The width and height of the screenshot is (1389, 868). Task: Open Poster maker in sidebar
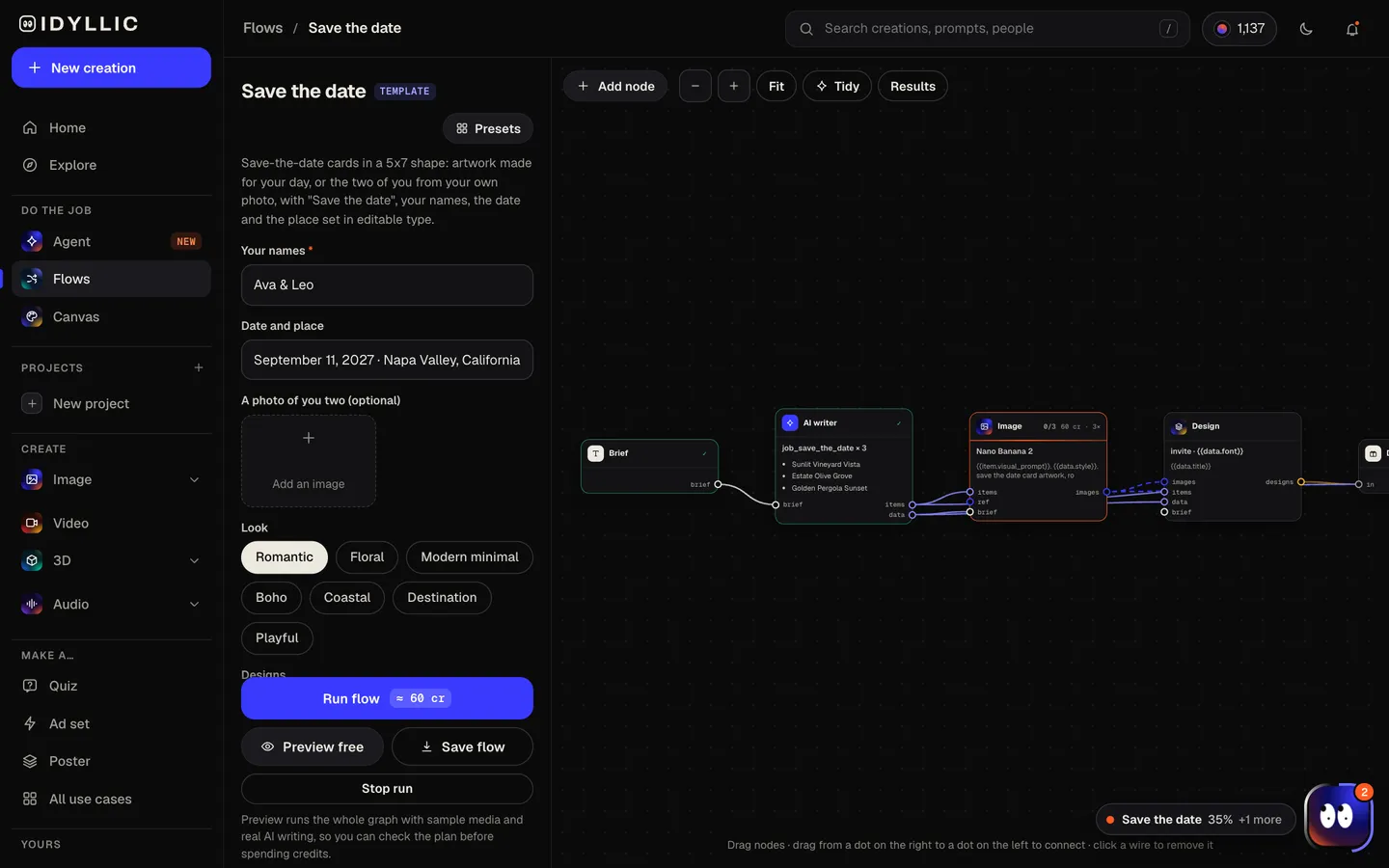pos(111,761)
